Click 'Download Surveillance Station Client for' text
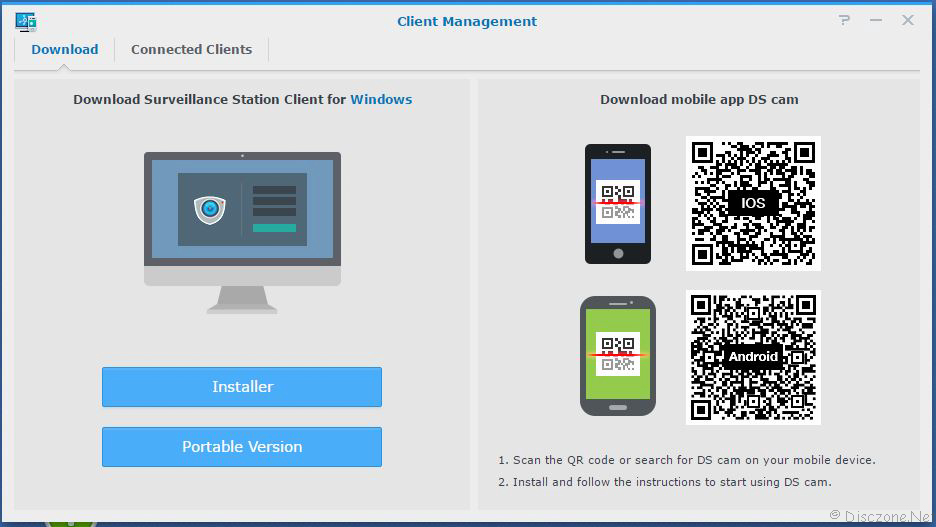 pyautogui.click(x=210, y=100)
